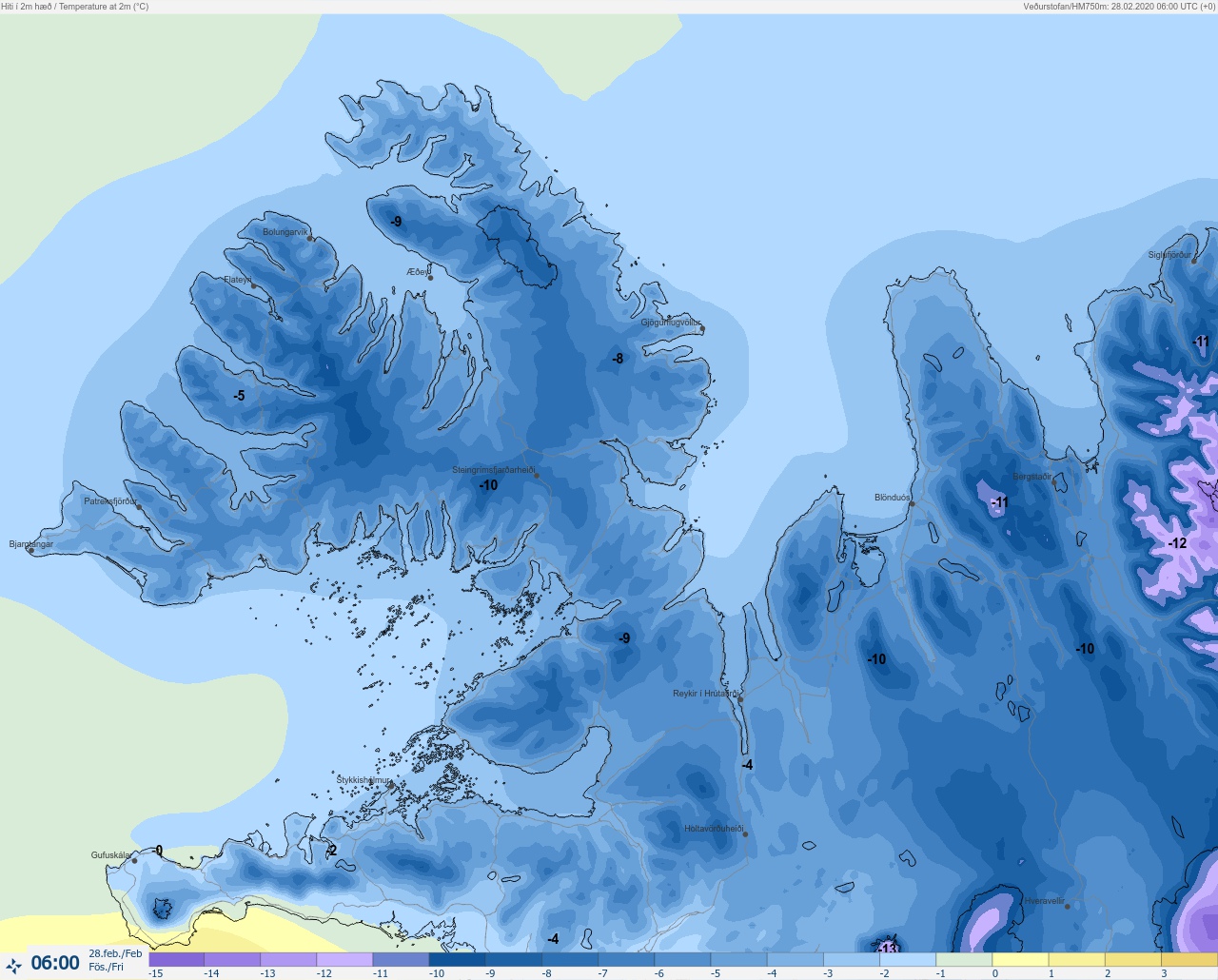Screen dimensions: 1218x980
Task: Select the Steingrímsfjarðarheiði station label
Action: [493, 470]
